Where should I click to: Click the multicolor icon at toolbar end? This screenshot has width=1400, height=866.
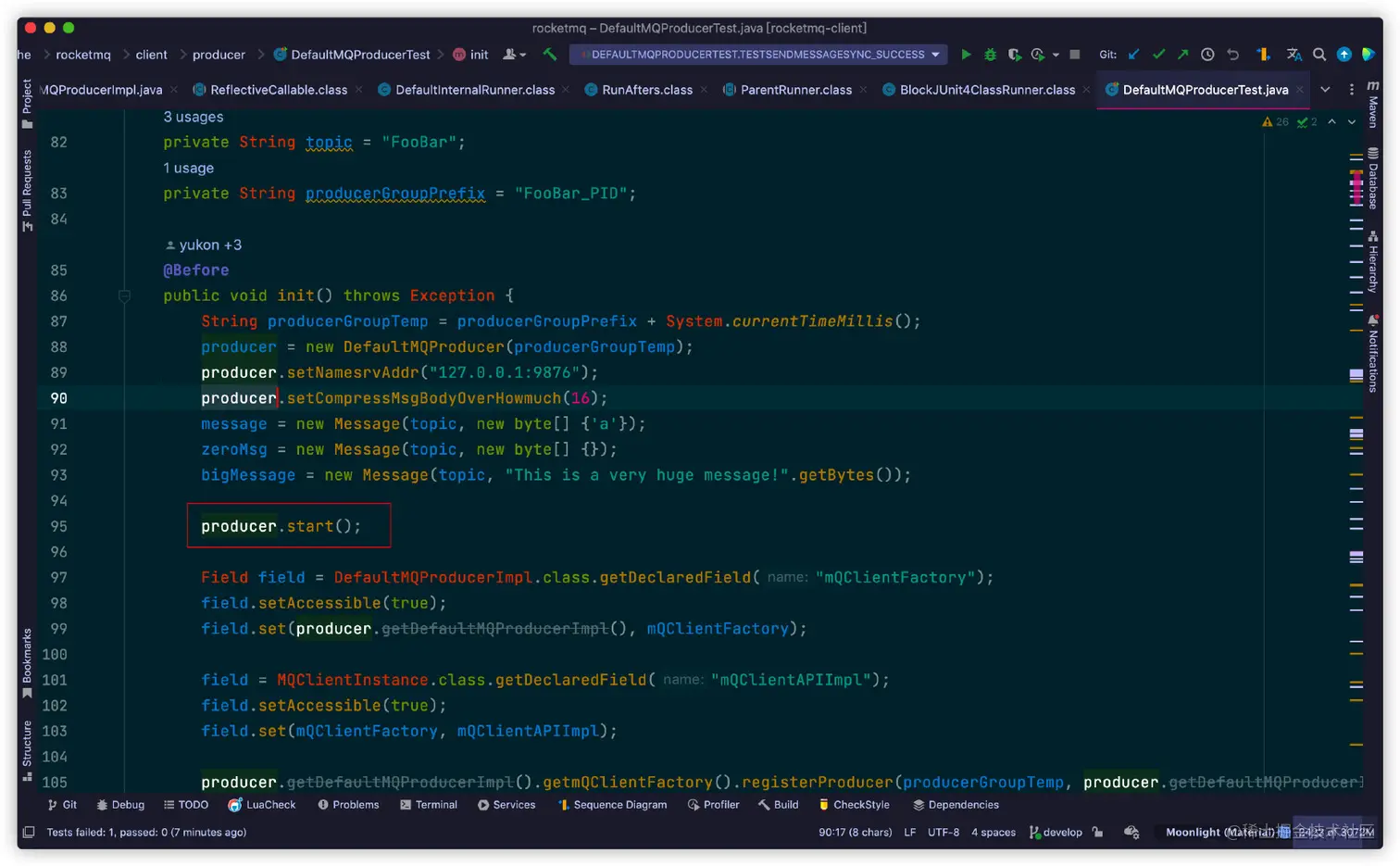tap(1369, 55)
